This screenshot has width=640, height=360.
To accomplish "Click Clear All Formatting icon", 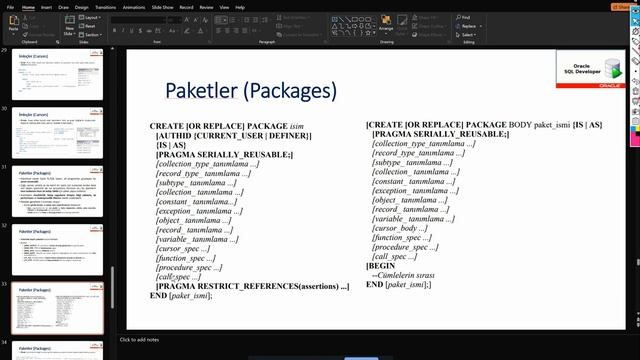I will 205,20.
